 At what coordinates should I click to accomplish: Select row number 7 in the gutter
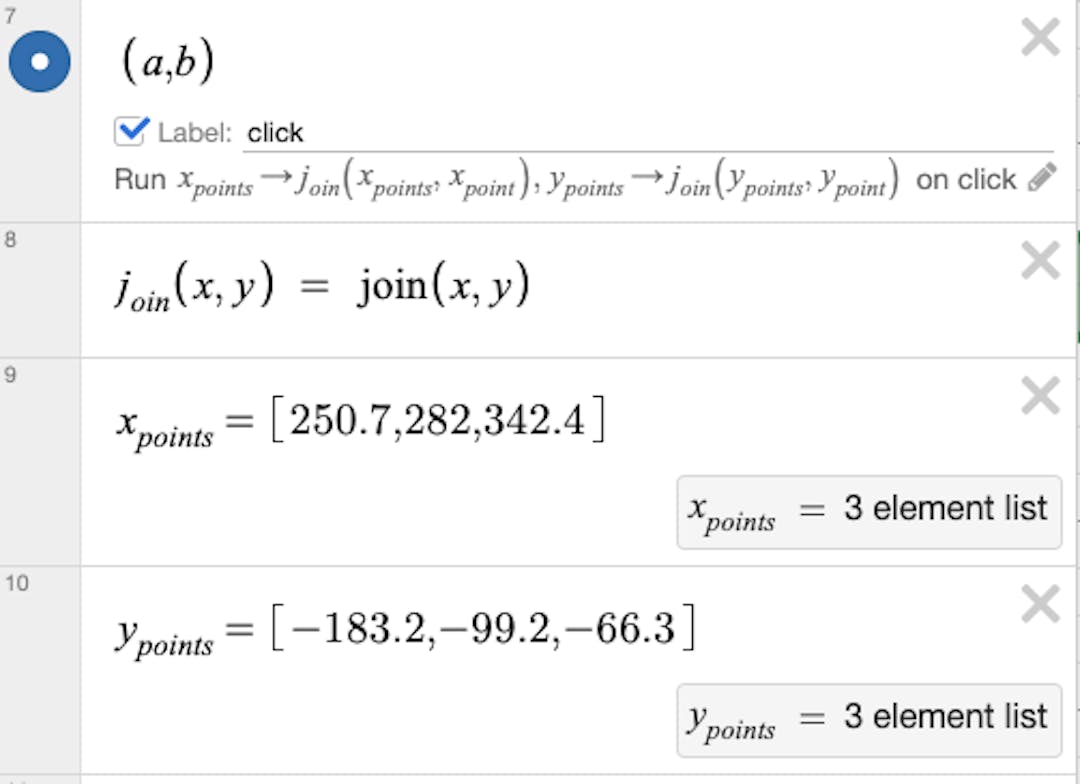[12, 14]
